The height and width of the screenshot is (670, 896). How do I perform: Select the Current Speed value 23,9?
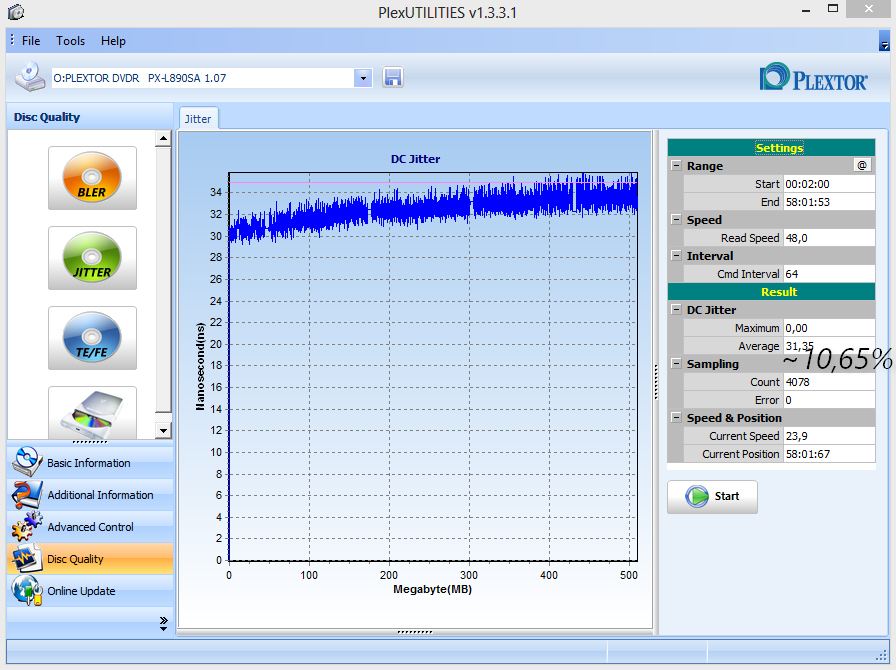click(x=829, y=436)
